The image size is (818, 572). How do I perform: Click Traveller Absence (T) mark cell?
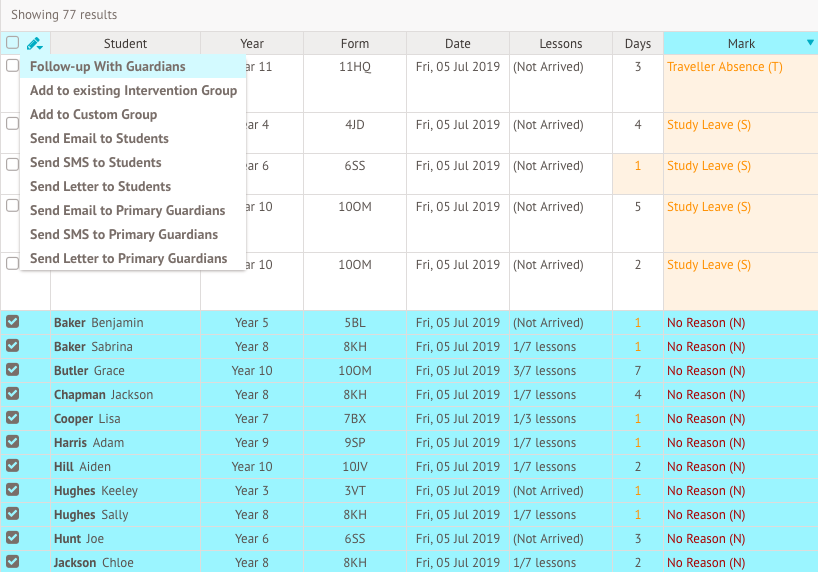click(724, 67)
